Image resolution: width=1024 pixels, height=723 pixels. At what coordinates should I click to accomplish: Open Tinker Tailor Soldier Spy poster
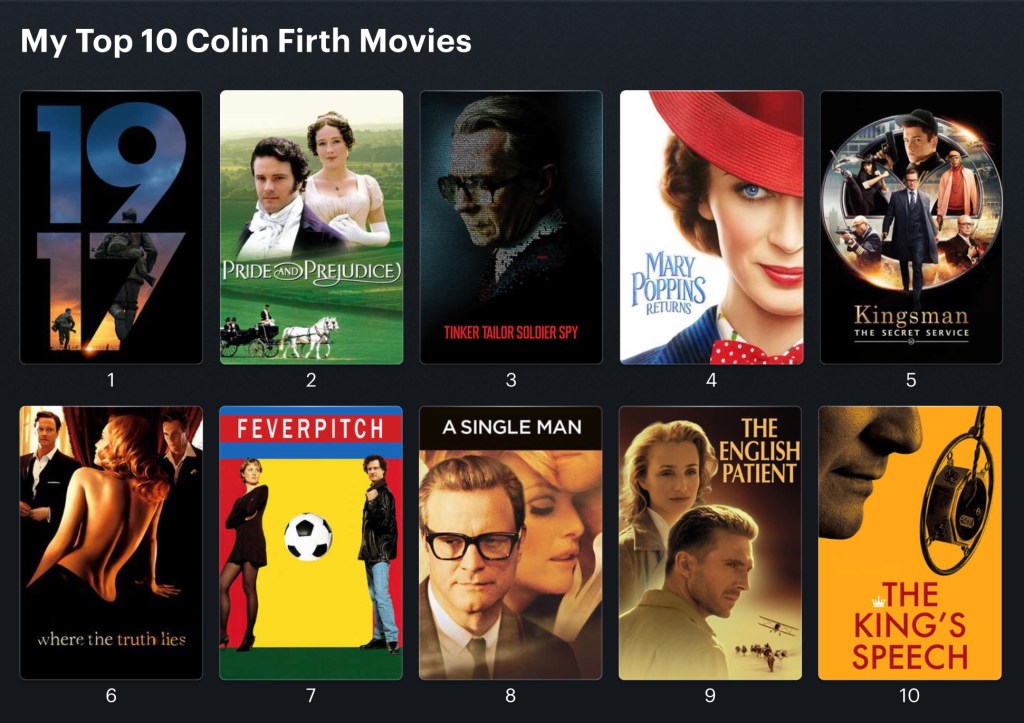(511, 227)
